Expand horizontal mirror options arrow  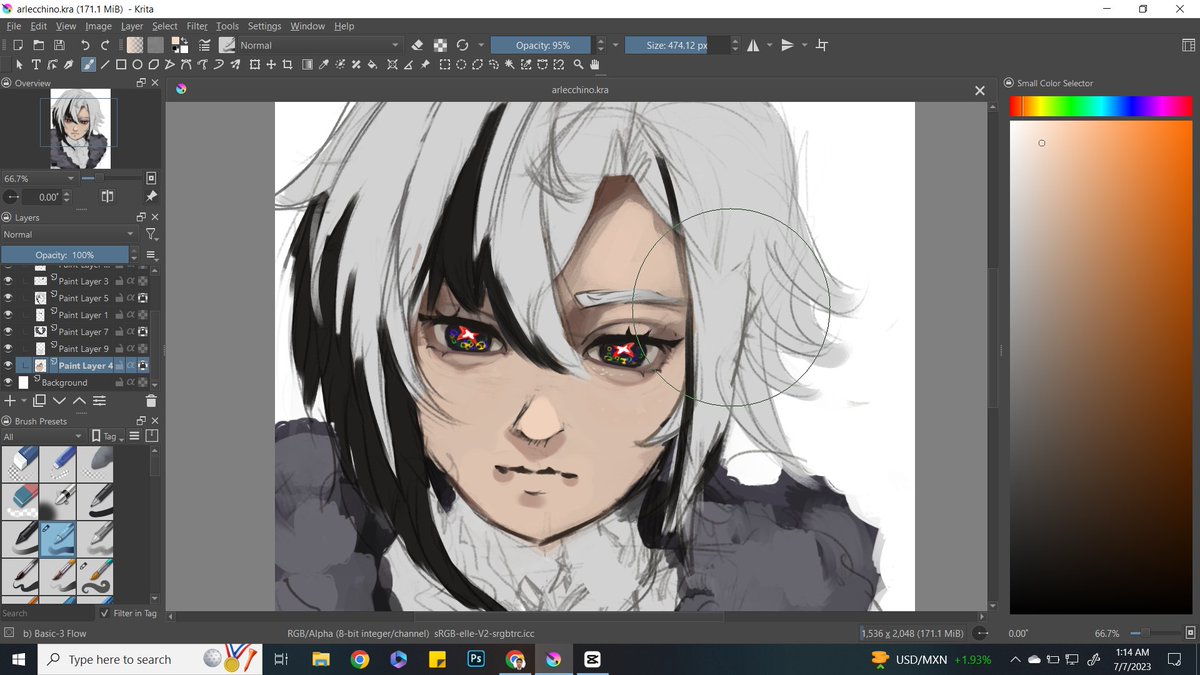point(769,45)
